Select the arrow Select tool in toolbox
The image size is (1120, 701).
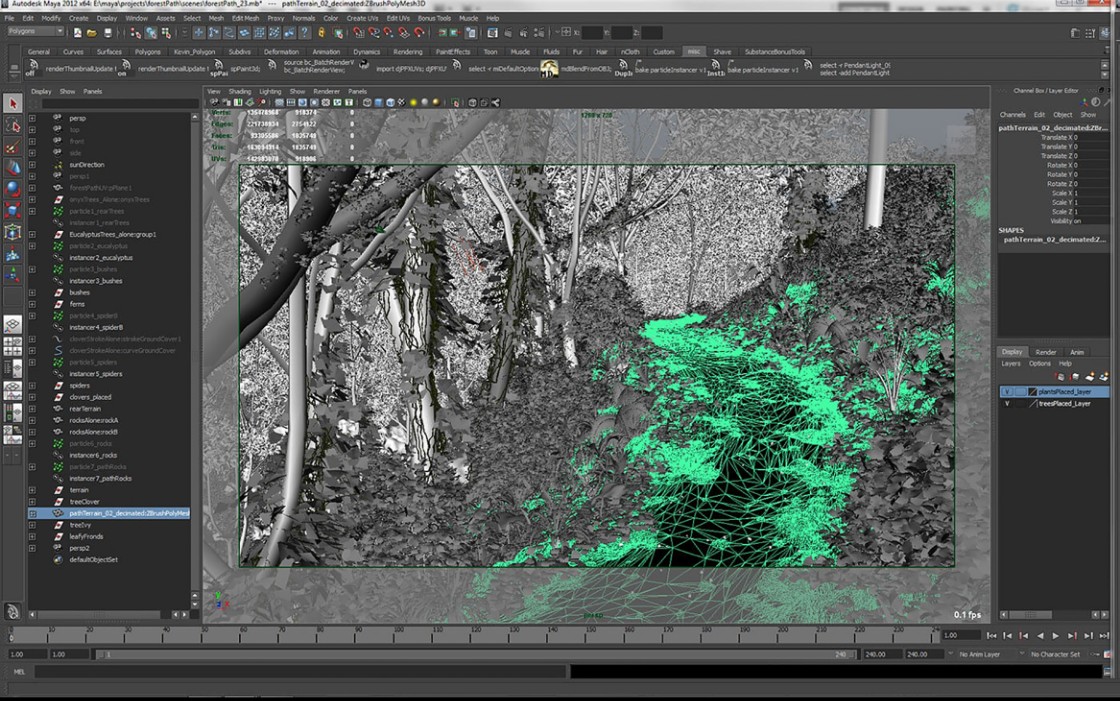[x=13, y=104]
